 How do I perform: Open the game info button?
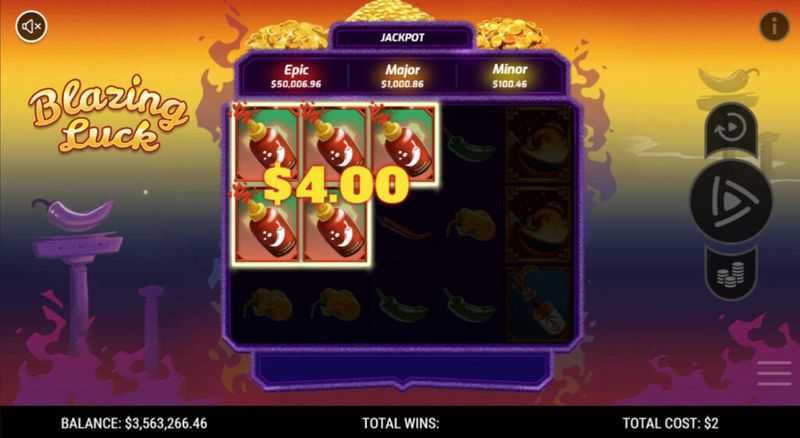[774, 26]
